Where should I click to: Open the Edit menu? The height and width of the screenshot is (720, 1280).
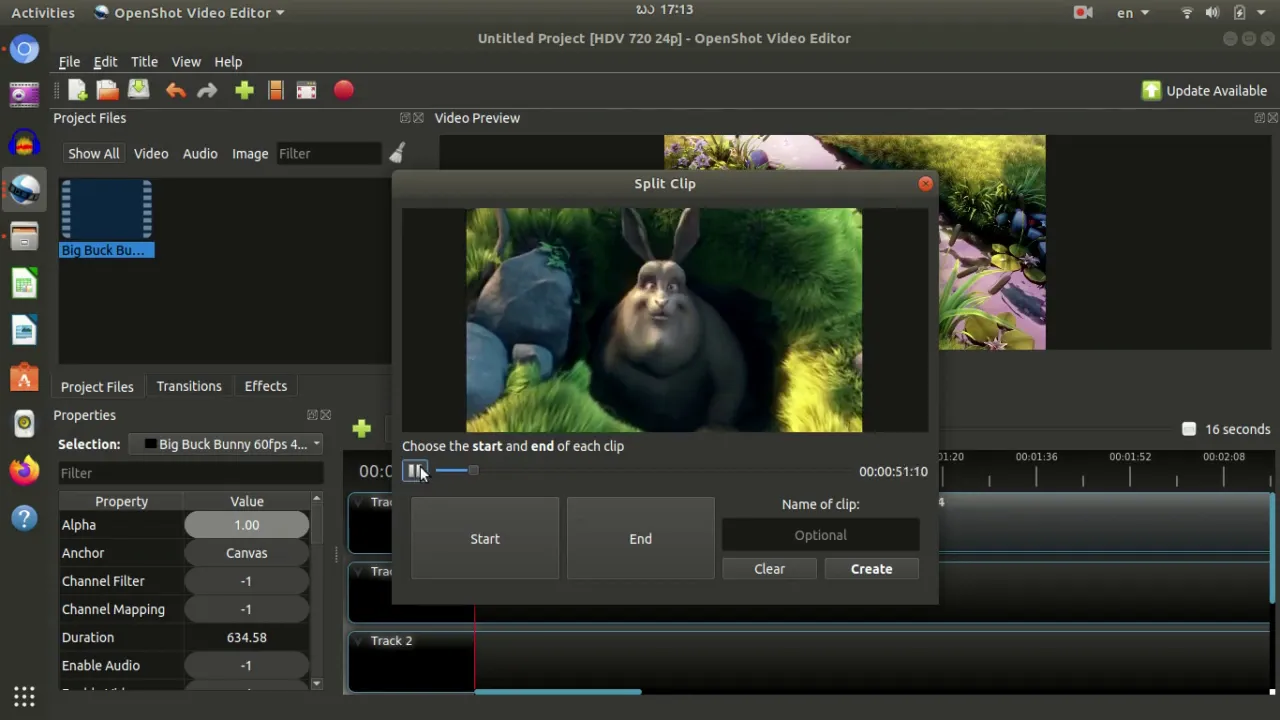105,62
